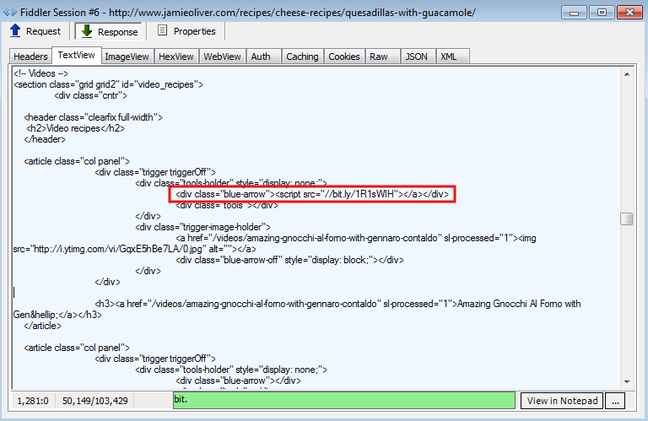The width and height of the screenshot is (648, 421).
Task: Click the scrollbar up arrow in TextView
Action: coord(627,74)
